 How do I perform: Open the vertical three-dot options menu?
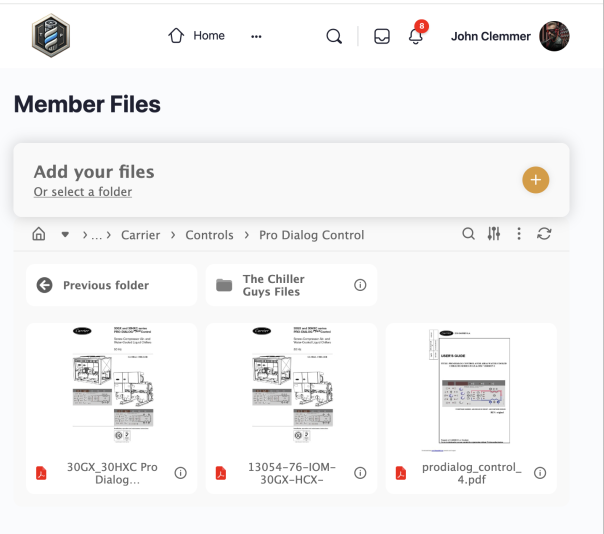pos(519,233)
